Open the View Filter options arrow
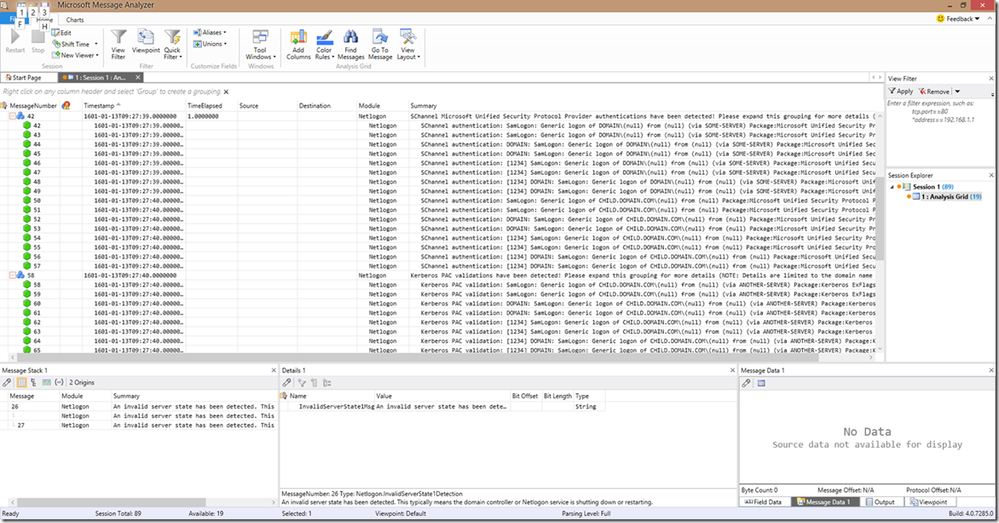999x523 pixels. click(x=957, y=92)
